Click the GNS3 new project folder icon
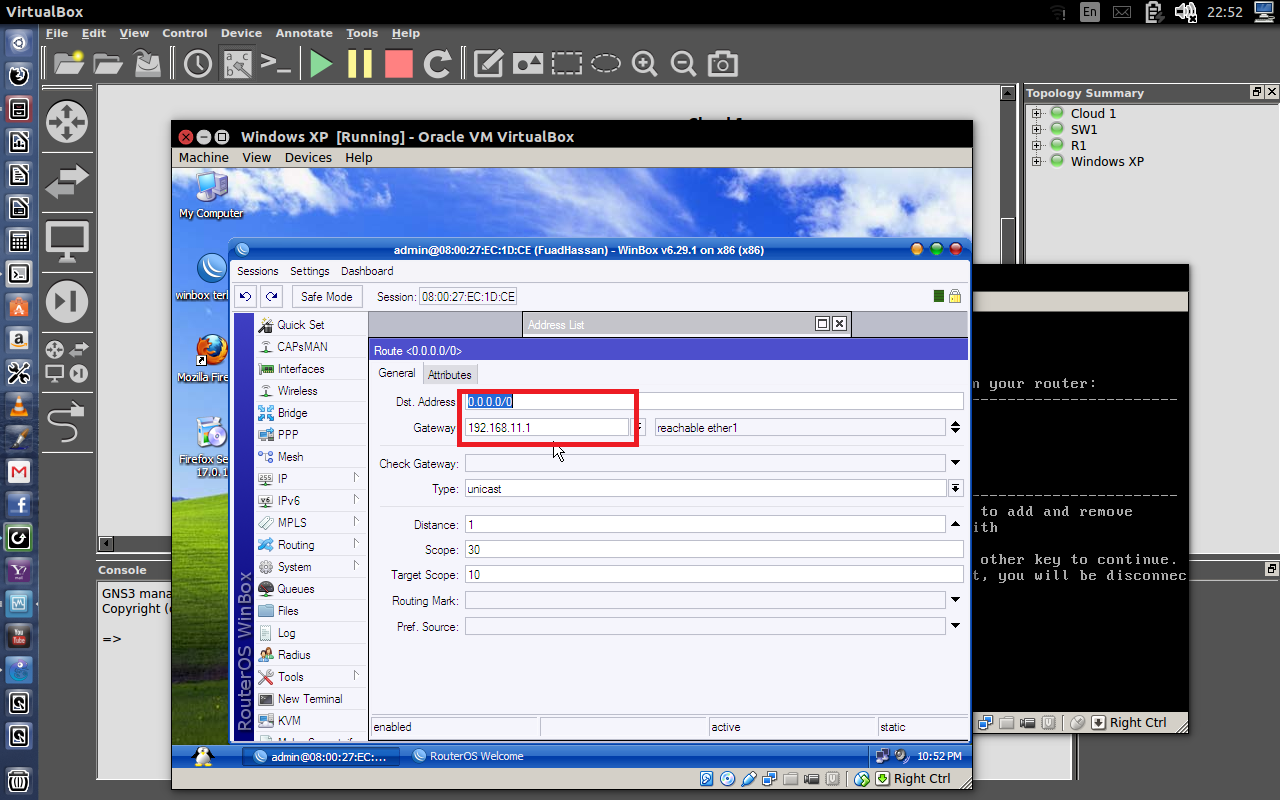The width and height of the screenshot is (1280, 800). coord(69,64)
